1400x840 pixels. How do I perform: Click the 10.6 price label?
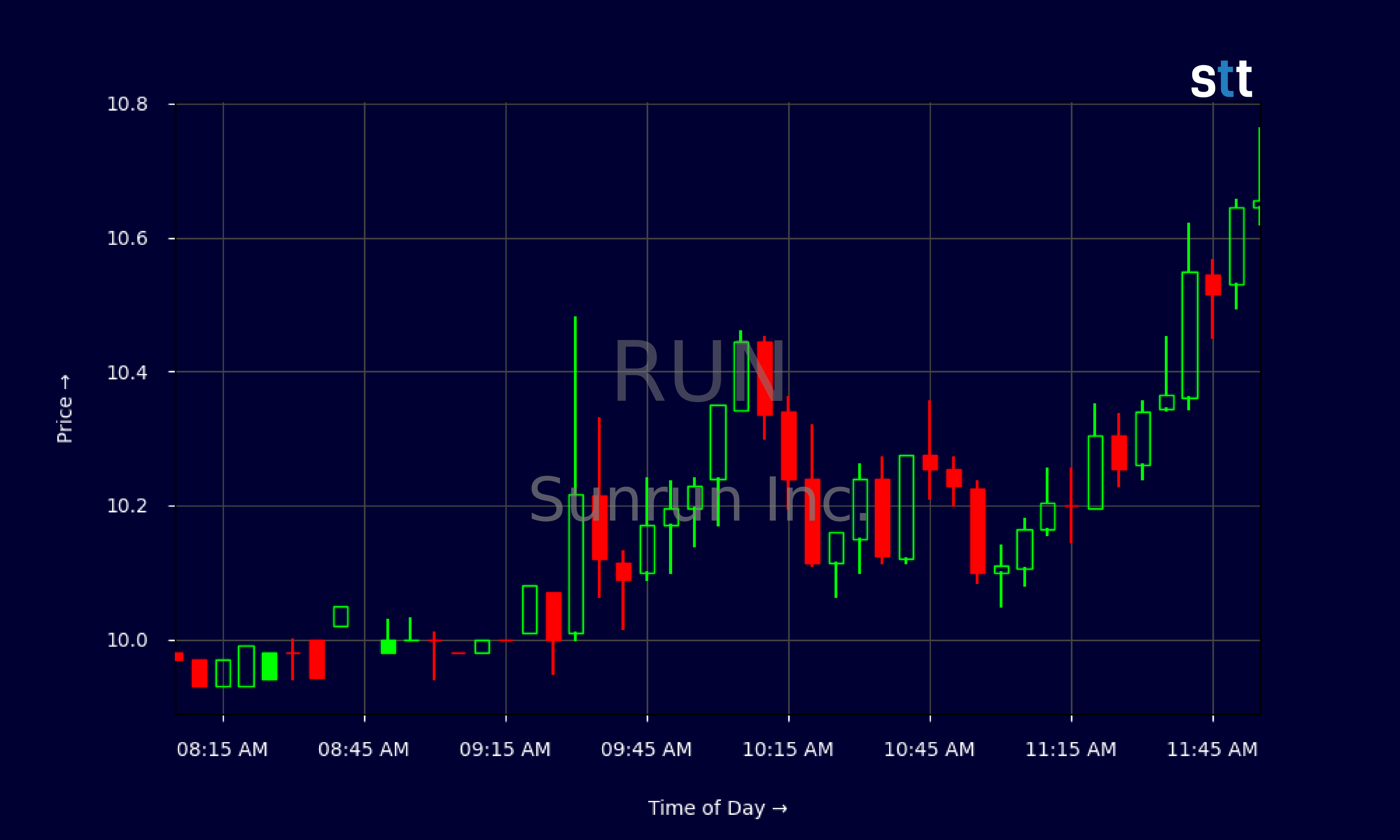127,238
